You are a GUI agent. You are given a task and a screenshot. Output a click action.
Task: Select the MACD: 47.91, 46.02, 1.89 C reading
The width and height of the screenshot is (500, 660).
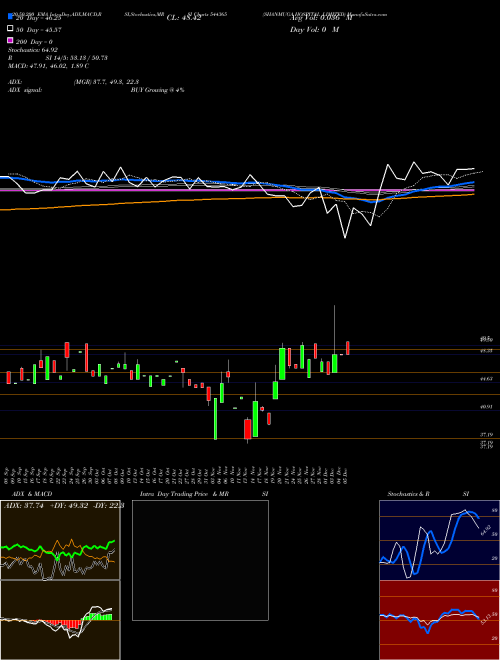click(48, 66)
